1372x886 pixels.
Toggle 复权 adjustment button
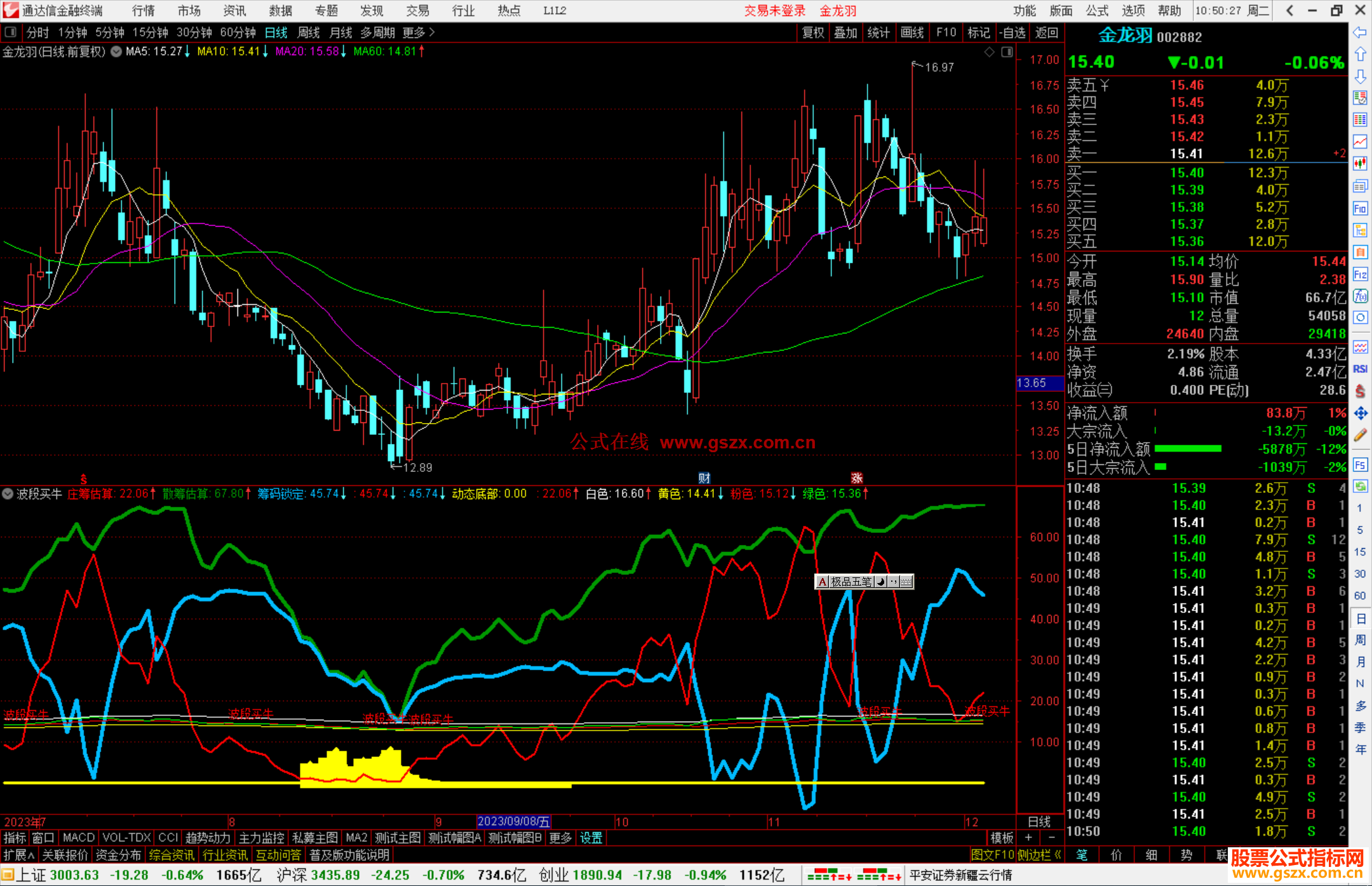click(x=812, y=32)
